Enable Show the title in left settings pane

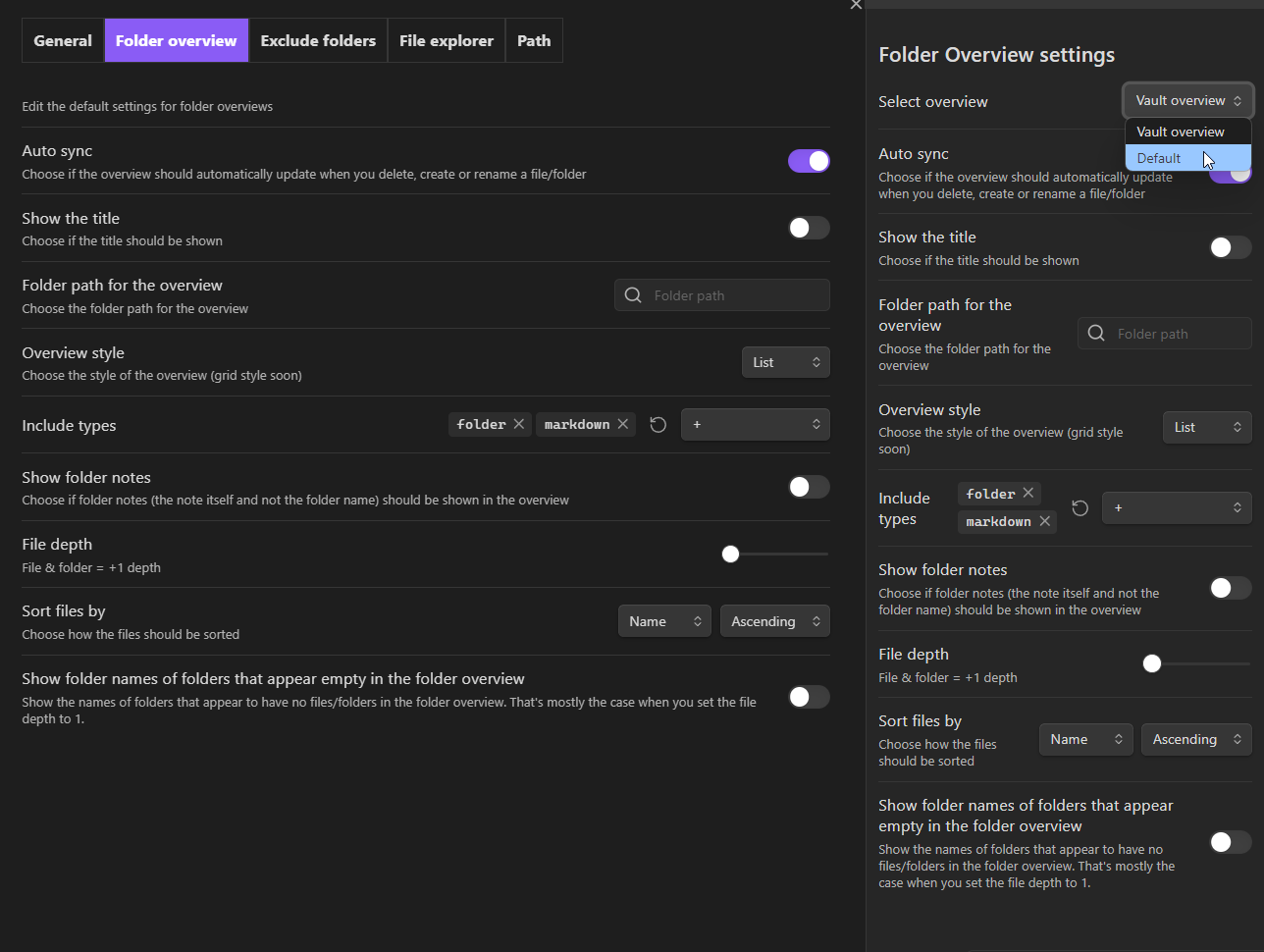[x=809, y=228]
